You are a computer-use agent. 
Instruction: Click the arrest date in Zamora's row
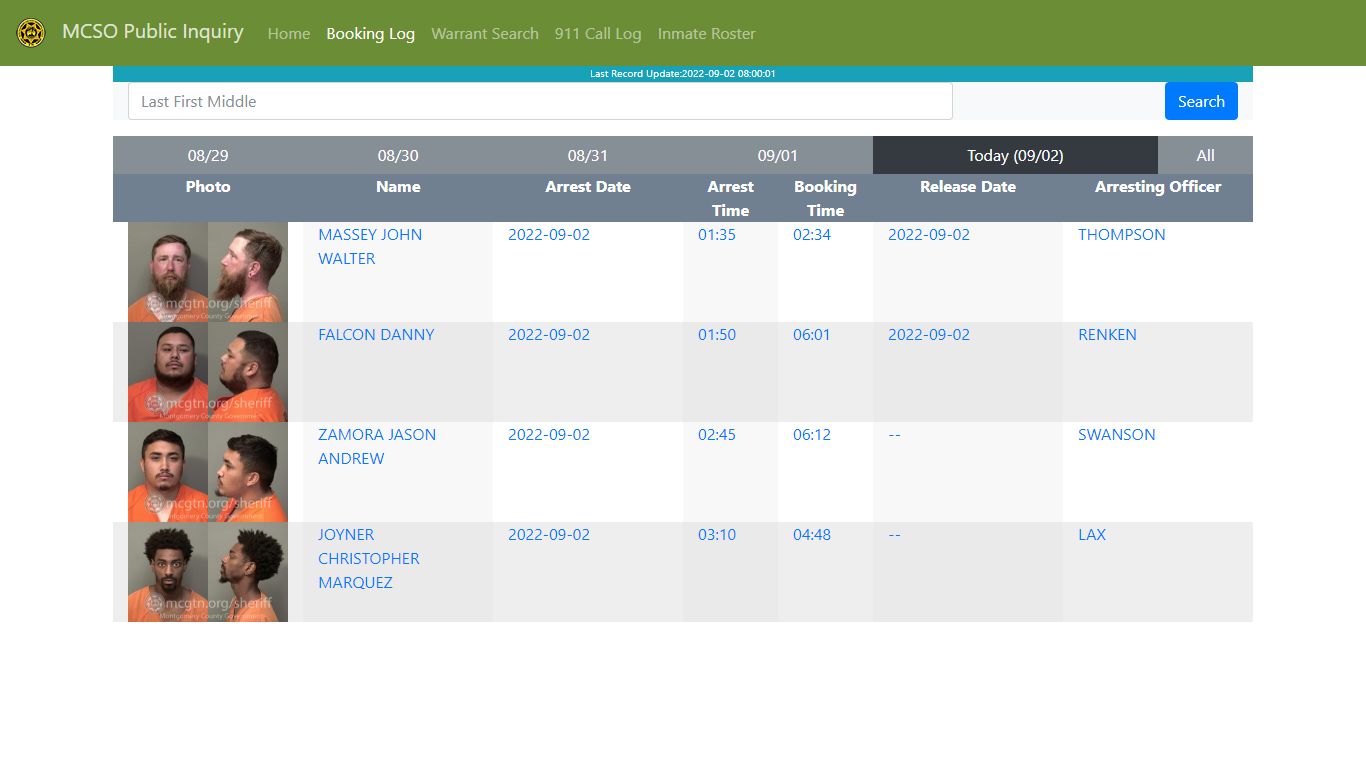click(549, 434)
